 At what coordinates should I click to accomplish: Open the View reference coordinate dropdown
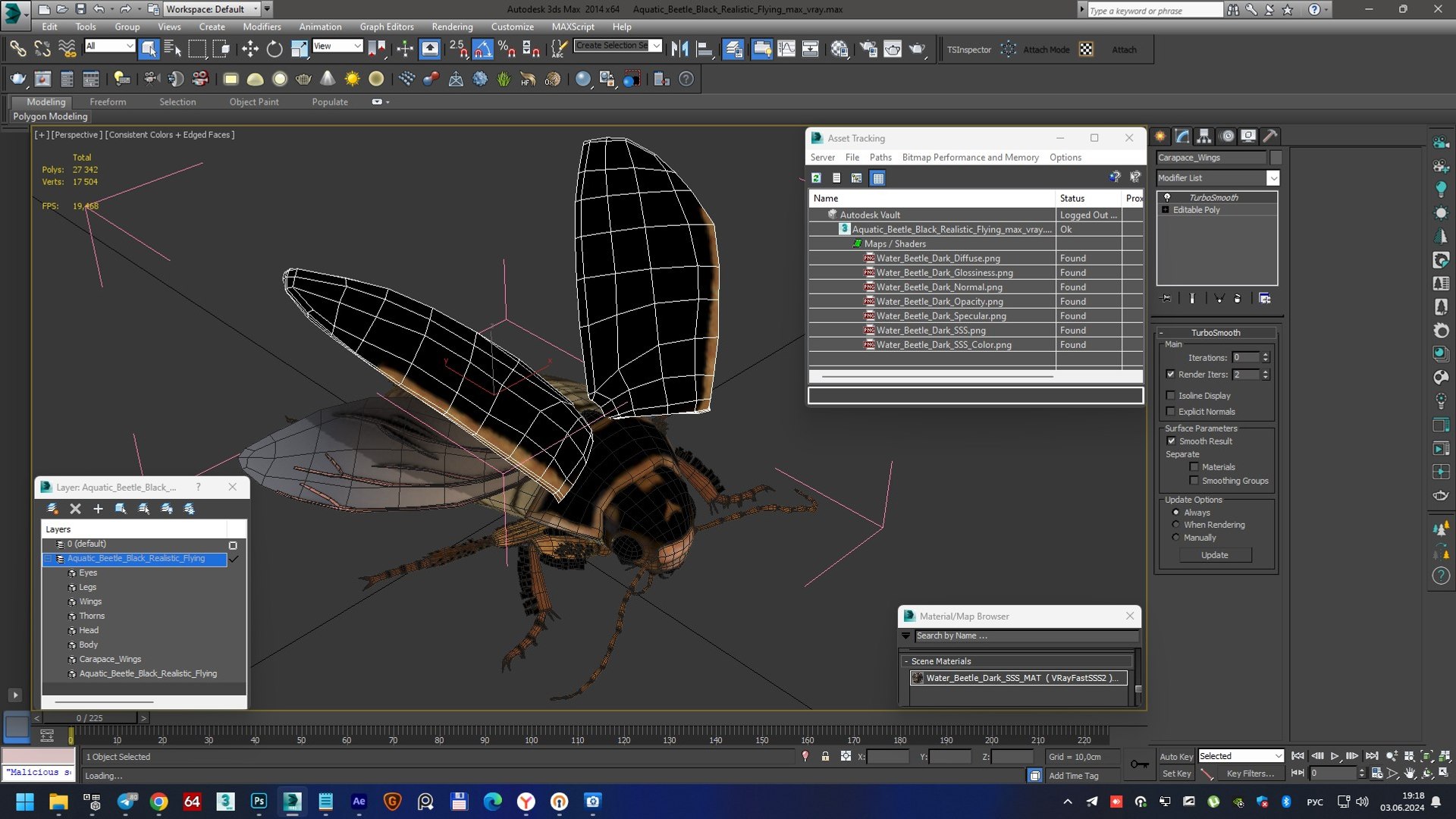[337, 46]
